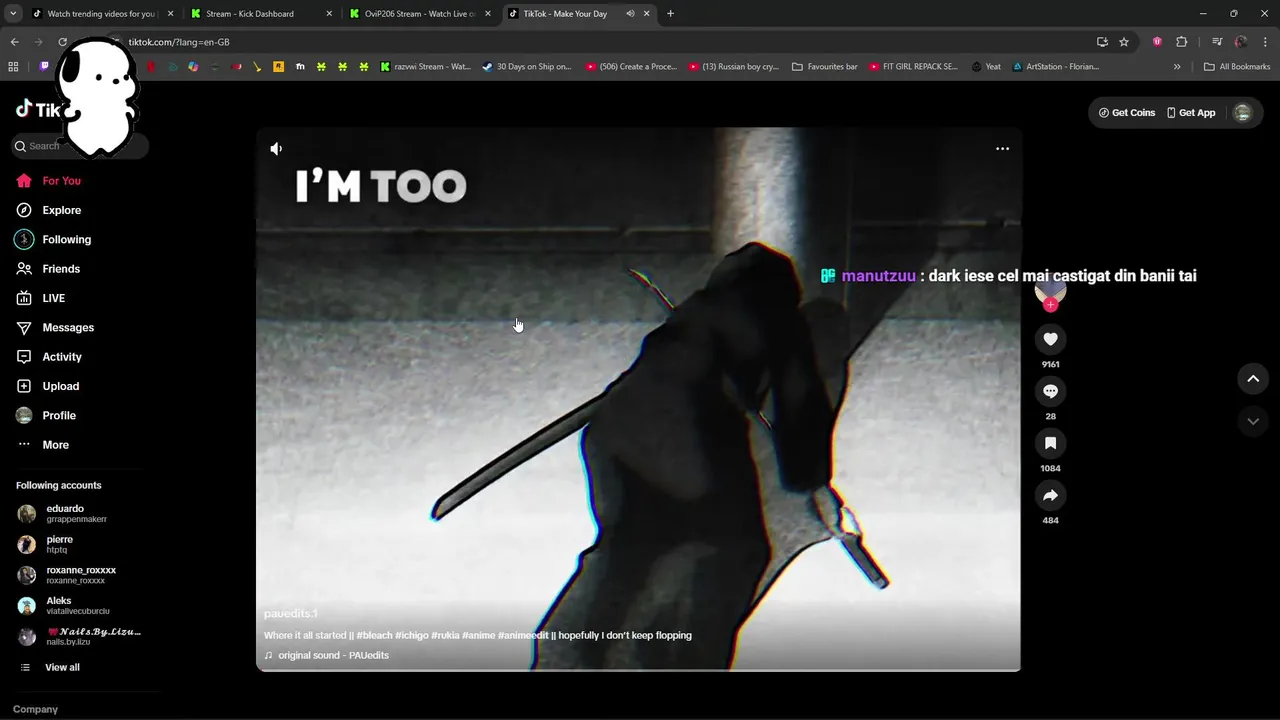Click the Get Coins button
This screenshot has width=1280, height=720.
coord(1126,113)
